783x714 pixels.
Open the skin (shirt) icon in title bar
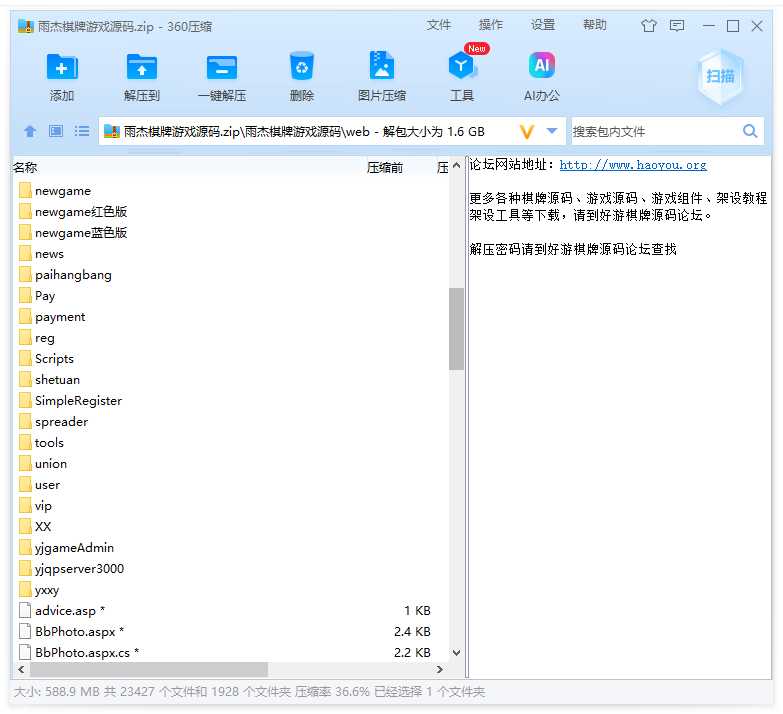pos(649,25)
